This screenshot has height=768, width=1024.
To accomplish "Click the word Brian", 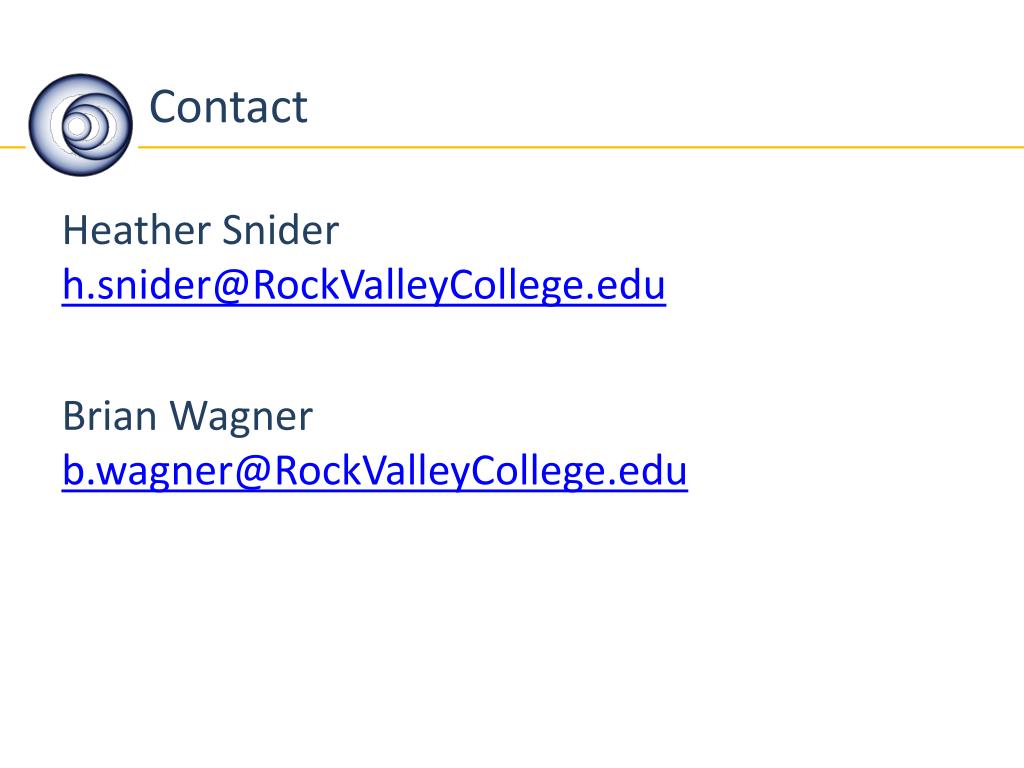I will coord(110,416).
